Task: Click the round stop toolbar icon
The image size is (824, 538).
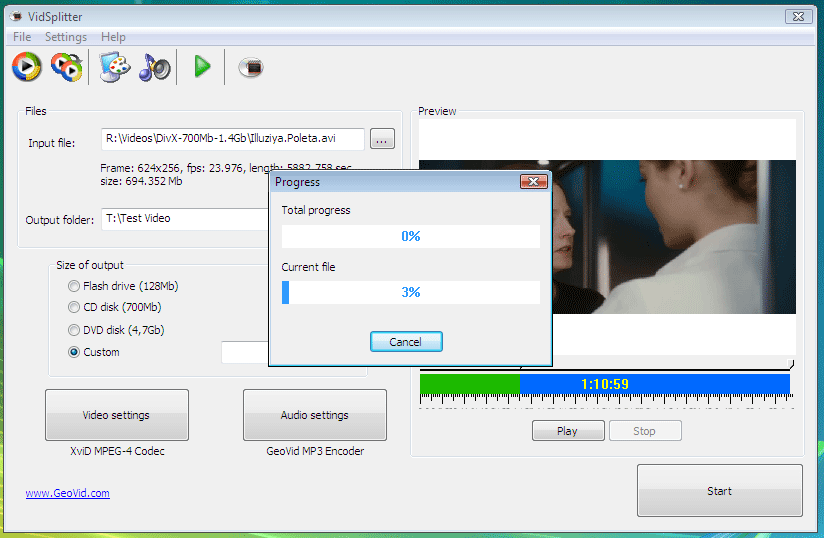Action: [251, 67]
